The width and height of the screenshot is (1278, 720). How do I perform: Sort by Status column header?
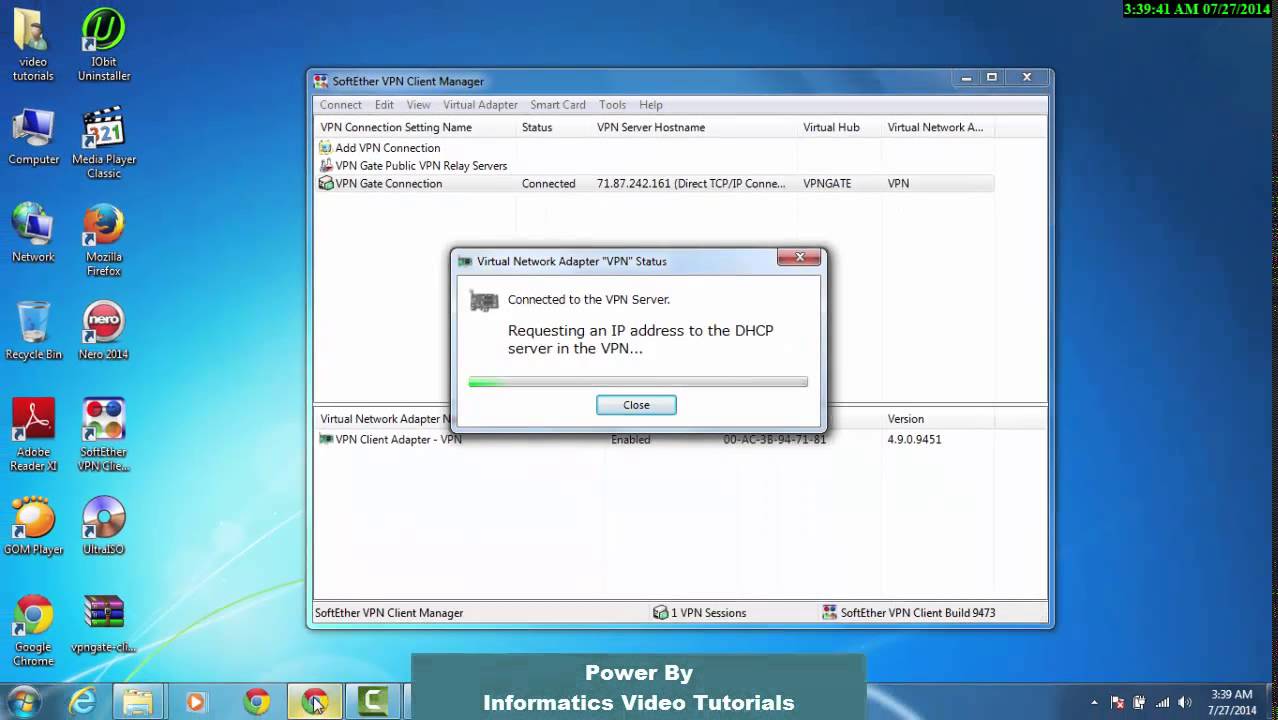point(553,128)
